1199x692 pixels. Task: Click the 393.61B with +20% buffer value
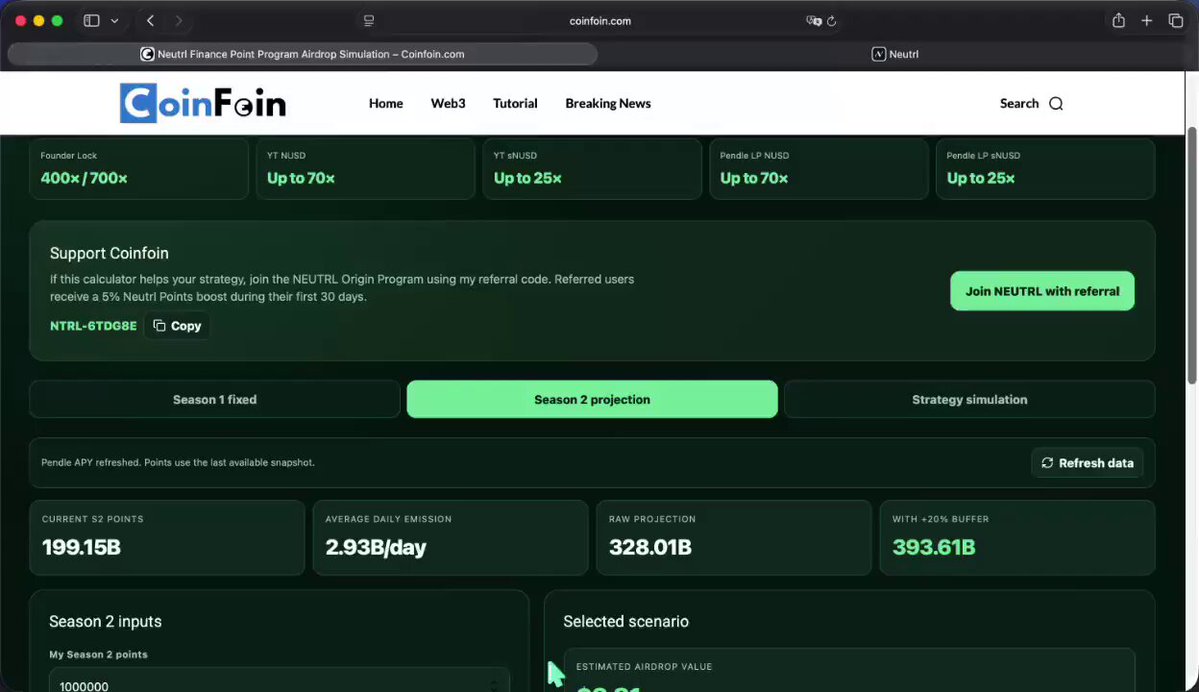coord(934,547)
